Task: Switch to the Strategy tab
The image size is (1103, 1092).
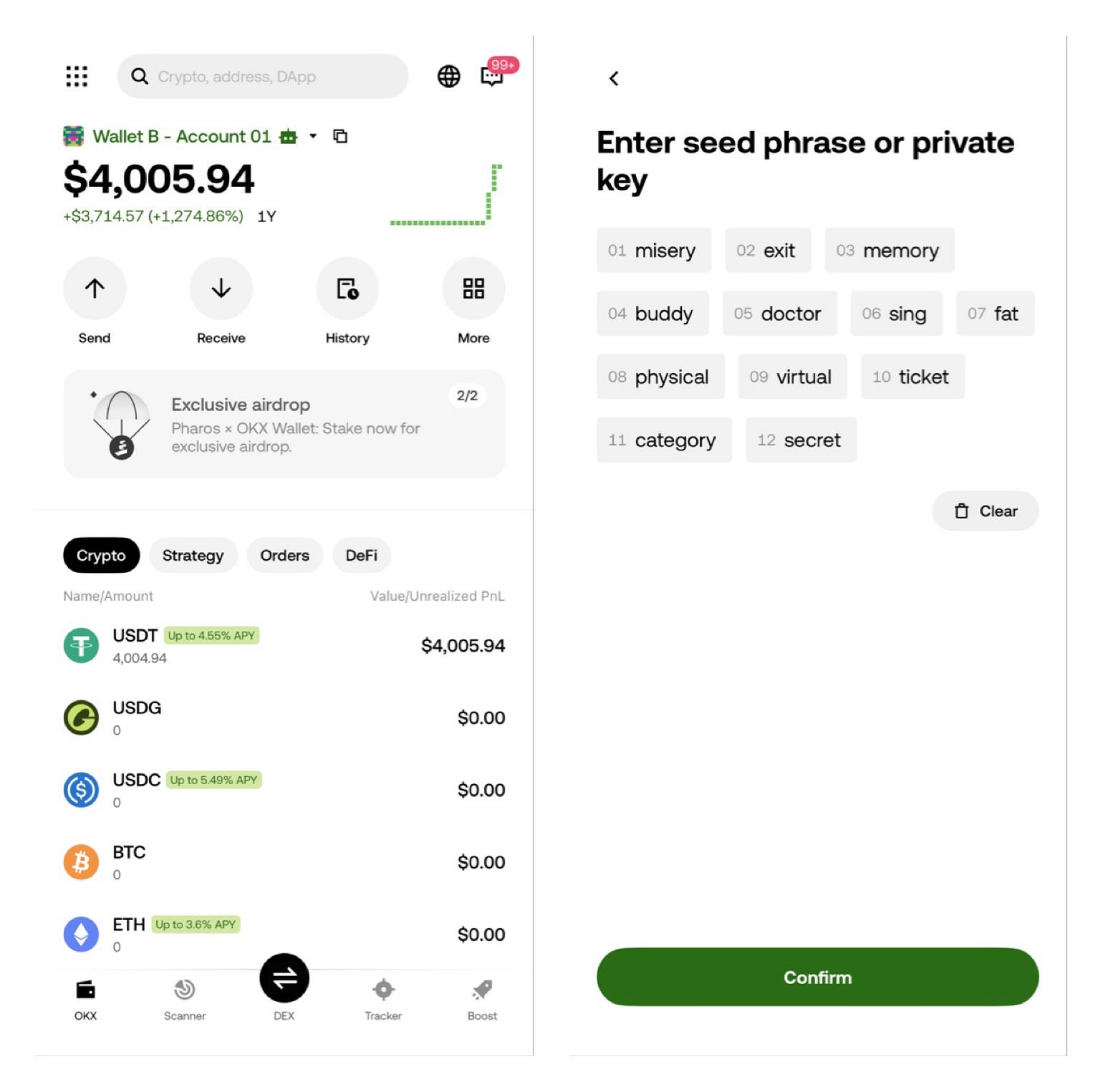Action: (193, 555)
